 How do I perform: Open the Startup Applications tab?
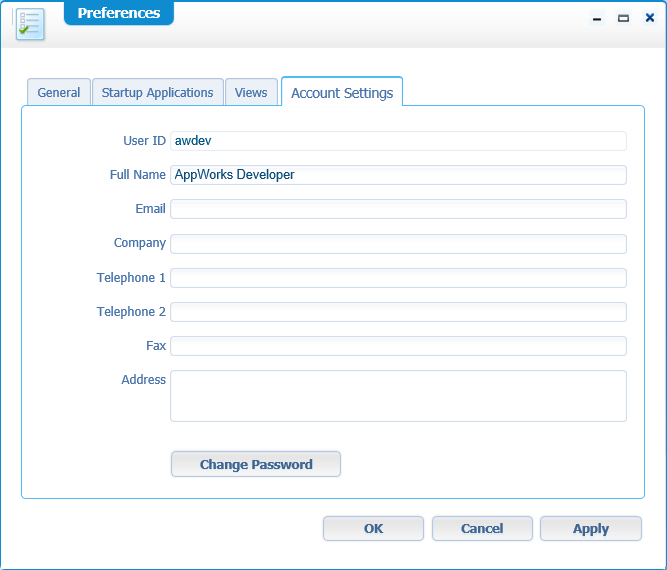point(157,92)
